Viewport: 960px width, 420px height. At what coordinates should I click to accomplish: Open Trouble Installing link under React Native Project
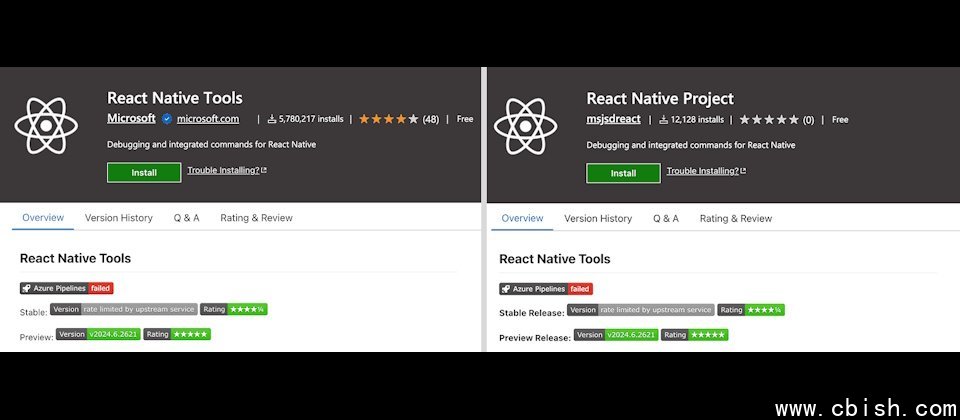[x=706, y=171]
